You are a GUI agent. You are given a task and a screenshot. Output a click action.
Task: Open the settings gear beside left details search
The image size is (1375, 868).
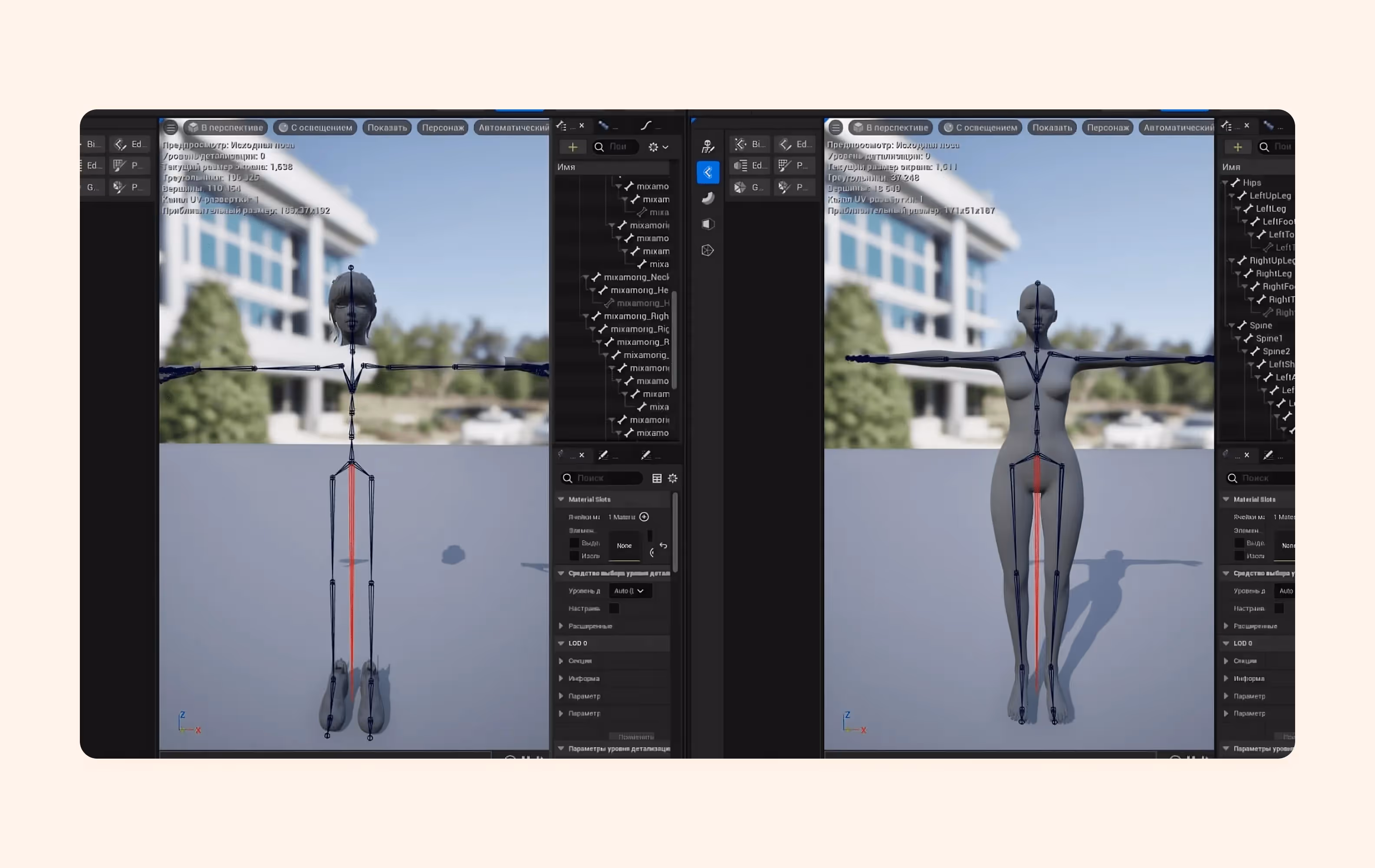(673, 478)
